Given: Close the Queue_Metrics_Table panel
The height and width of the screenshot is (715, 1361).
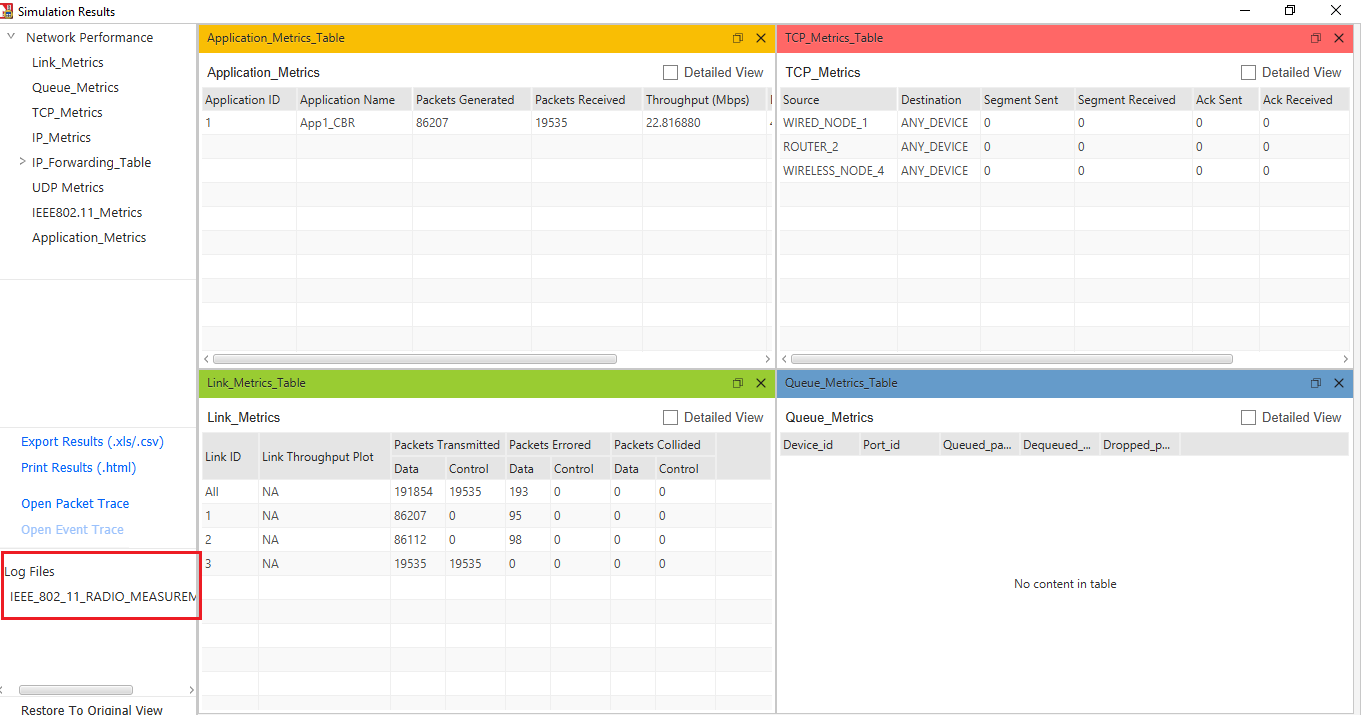Looking at the screenshot, I should click(x=1338, y=383).
